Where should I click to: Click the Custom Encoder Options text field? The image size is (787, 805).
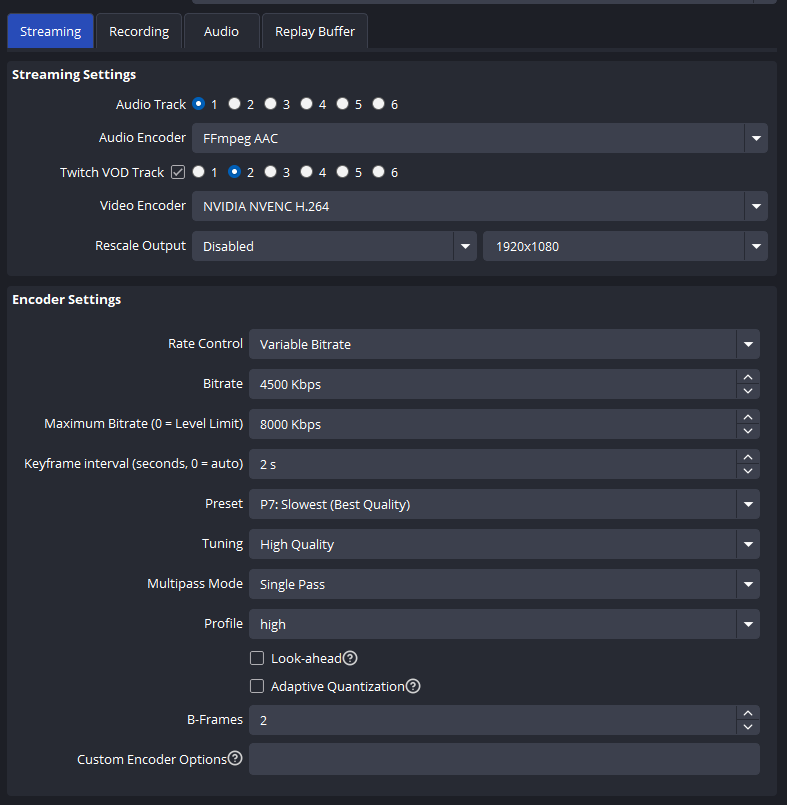pos(504,759)
